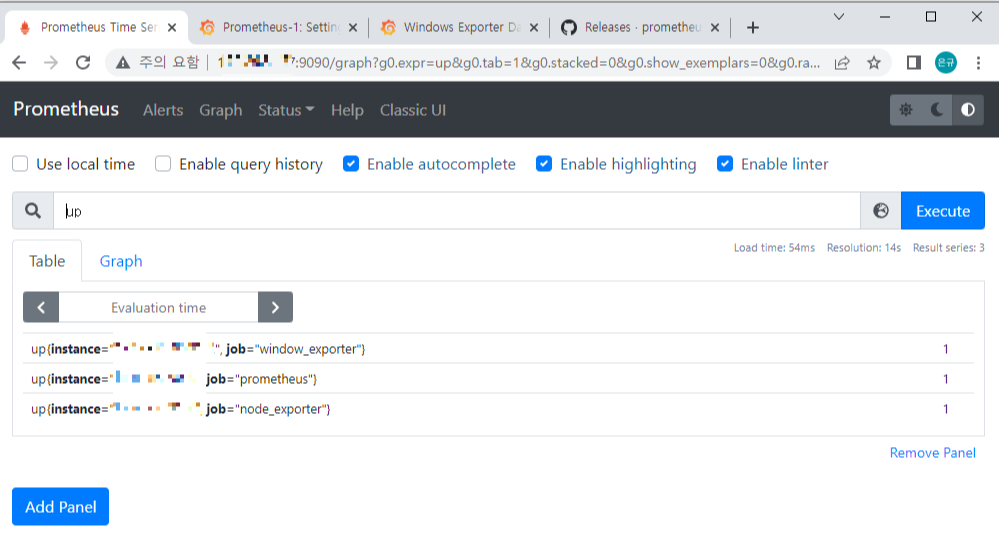
Task: Select the dark theme moon icon
Action: coord(937,110)
